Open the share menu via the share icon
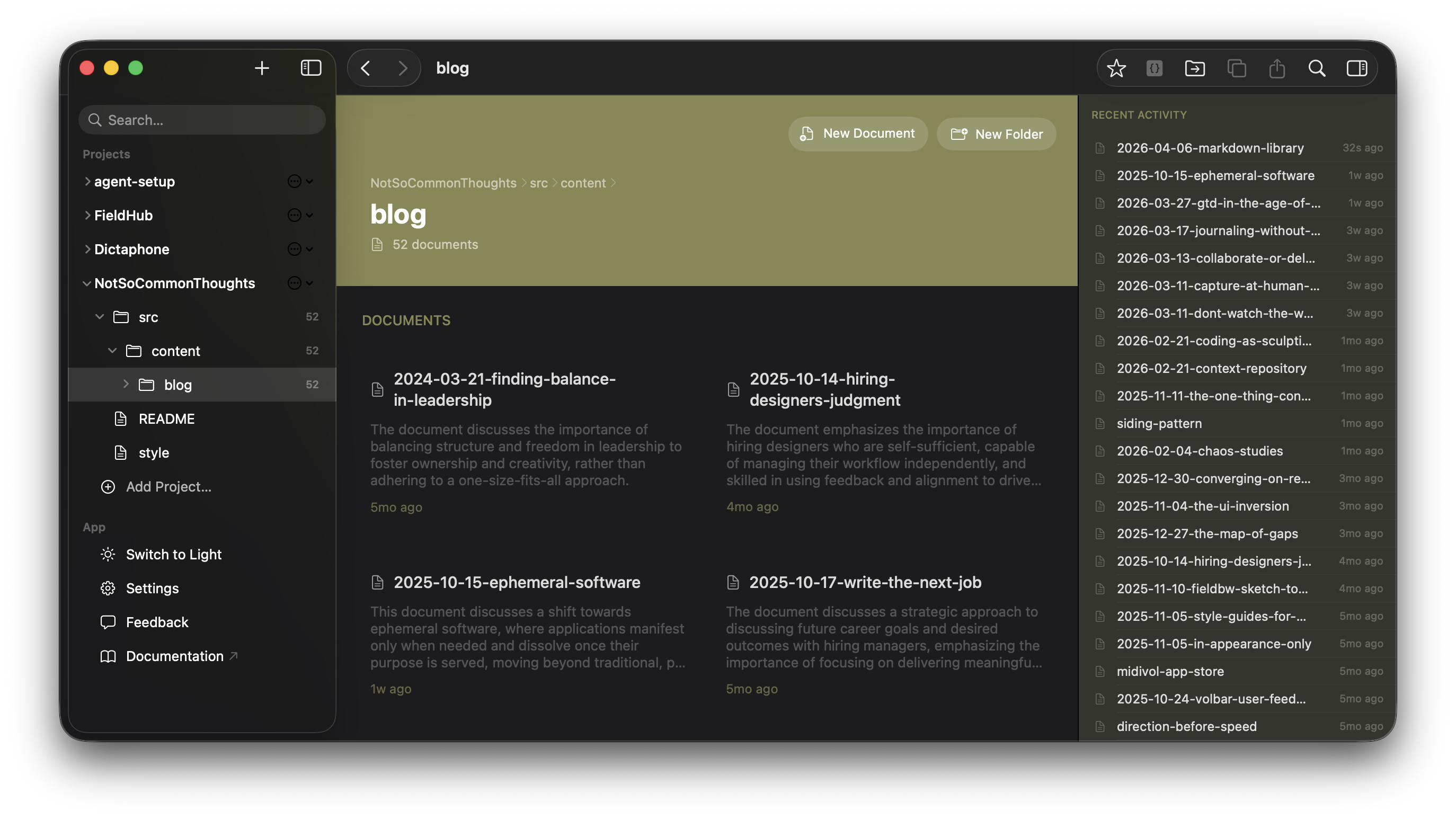Image resolution: width=1456 pixels, height=820 pixels. click(1277, 68)
